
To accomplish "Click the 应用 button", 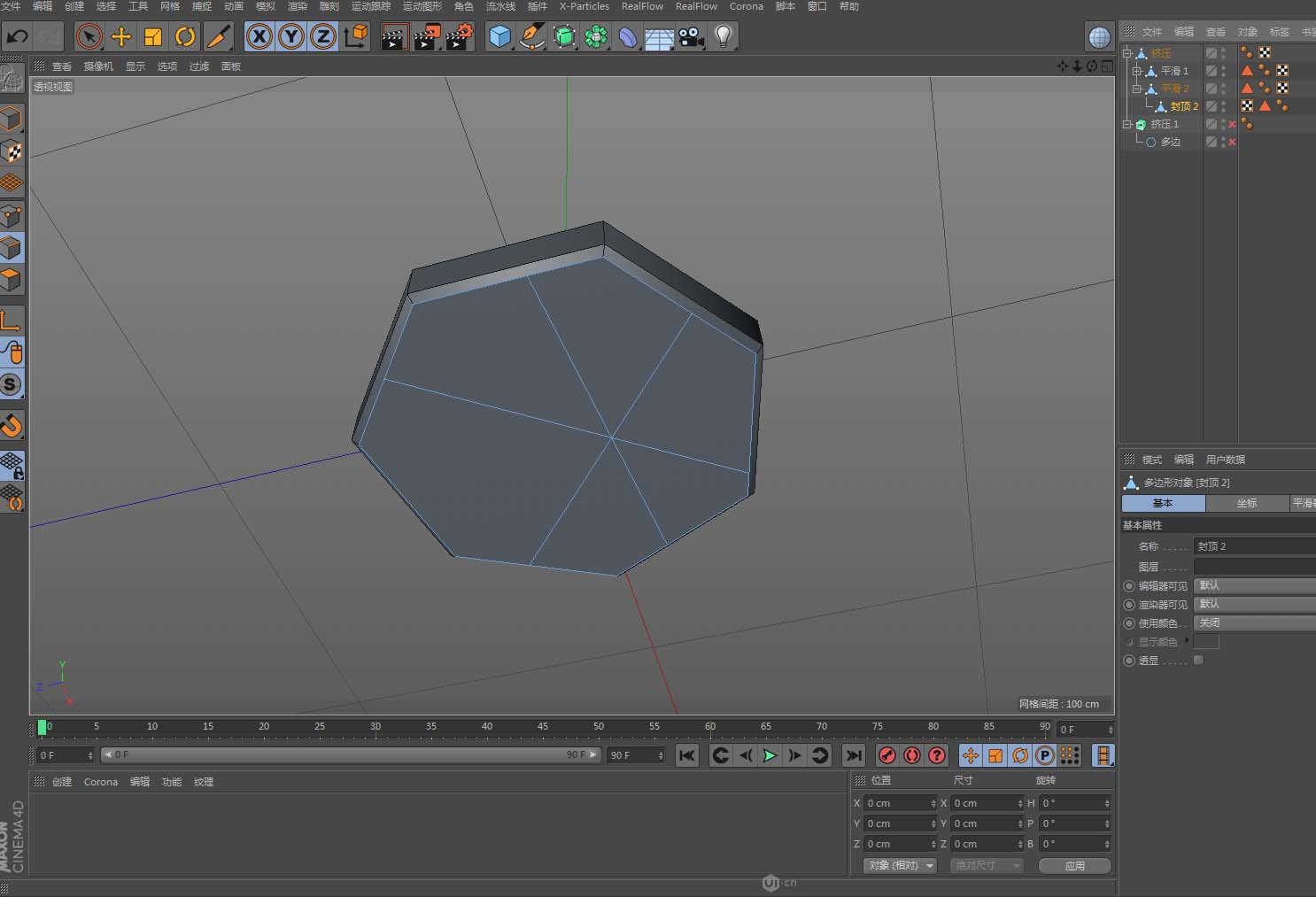I will 1074,866.
